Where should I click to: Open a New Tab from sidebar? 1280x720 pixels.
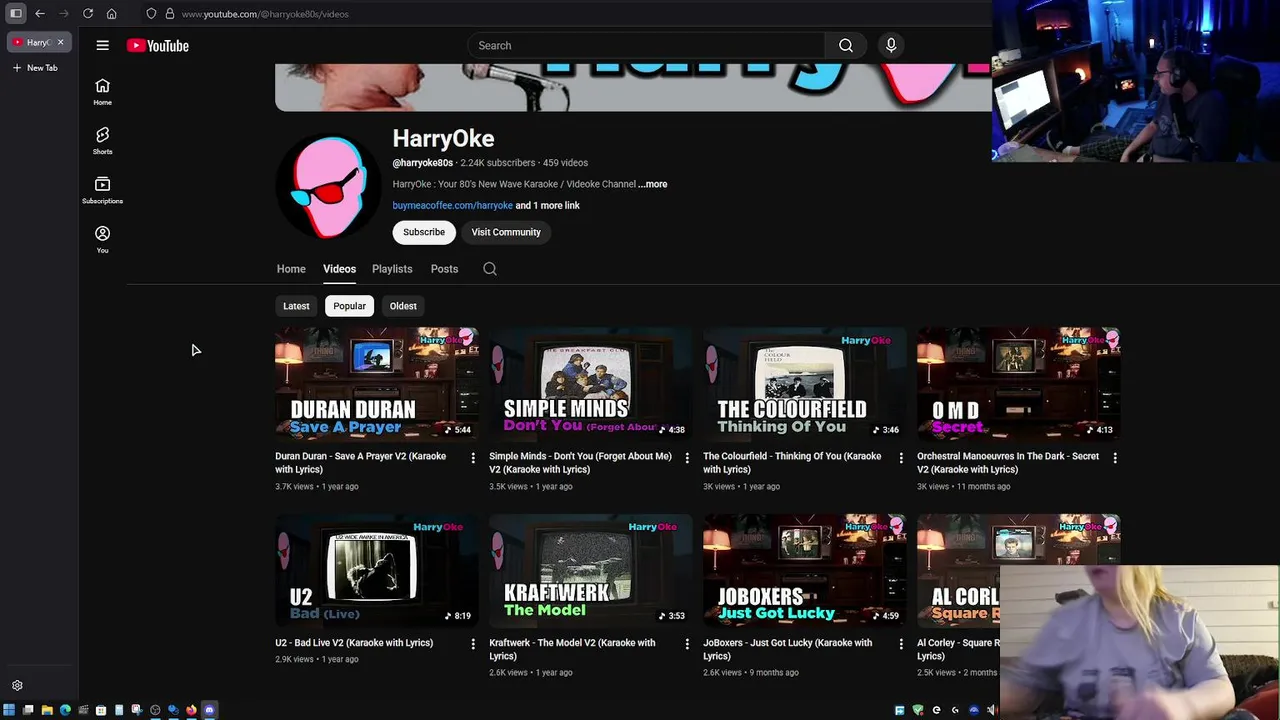[35, 68]
